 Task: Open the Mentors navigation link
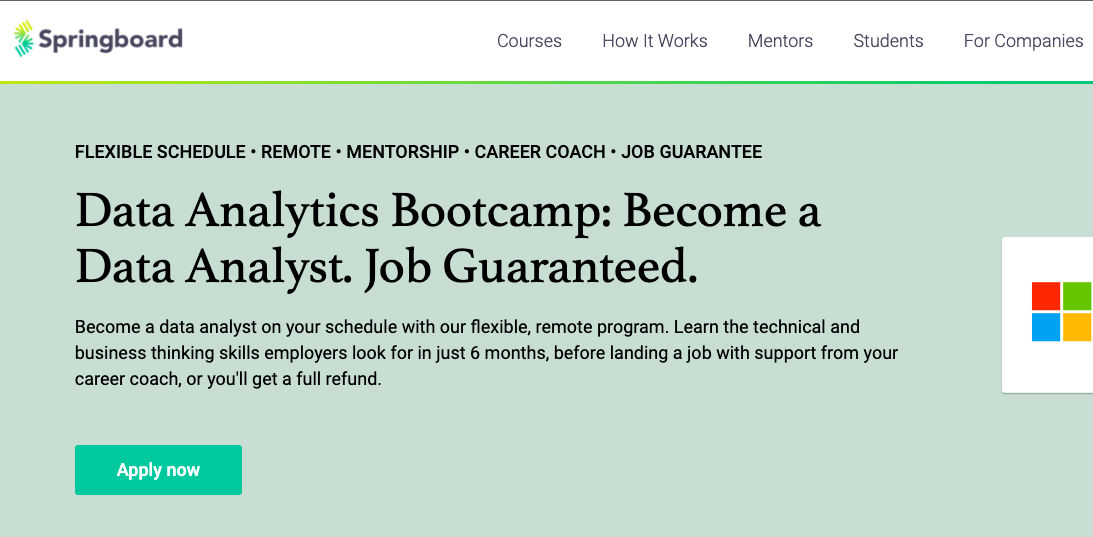pos(780,41)
